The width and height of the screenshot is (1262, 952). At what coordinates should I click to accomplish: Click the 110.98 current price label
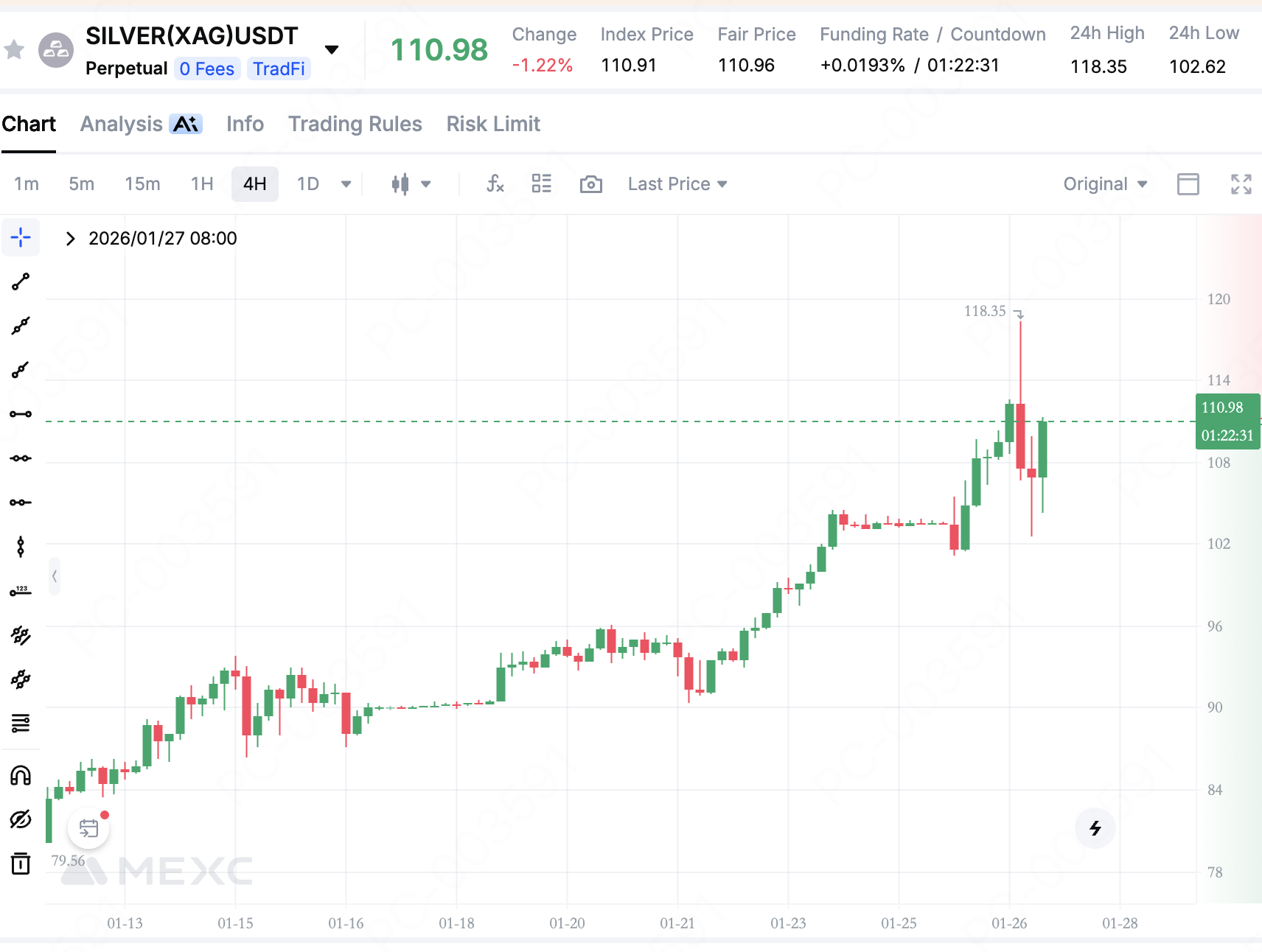click(1222, 407)
